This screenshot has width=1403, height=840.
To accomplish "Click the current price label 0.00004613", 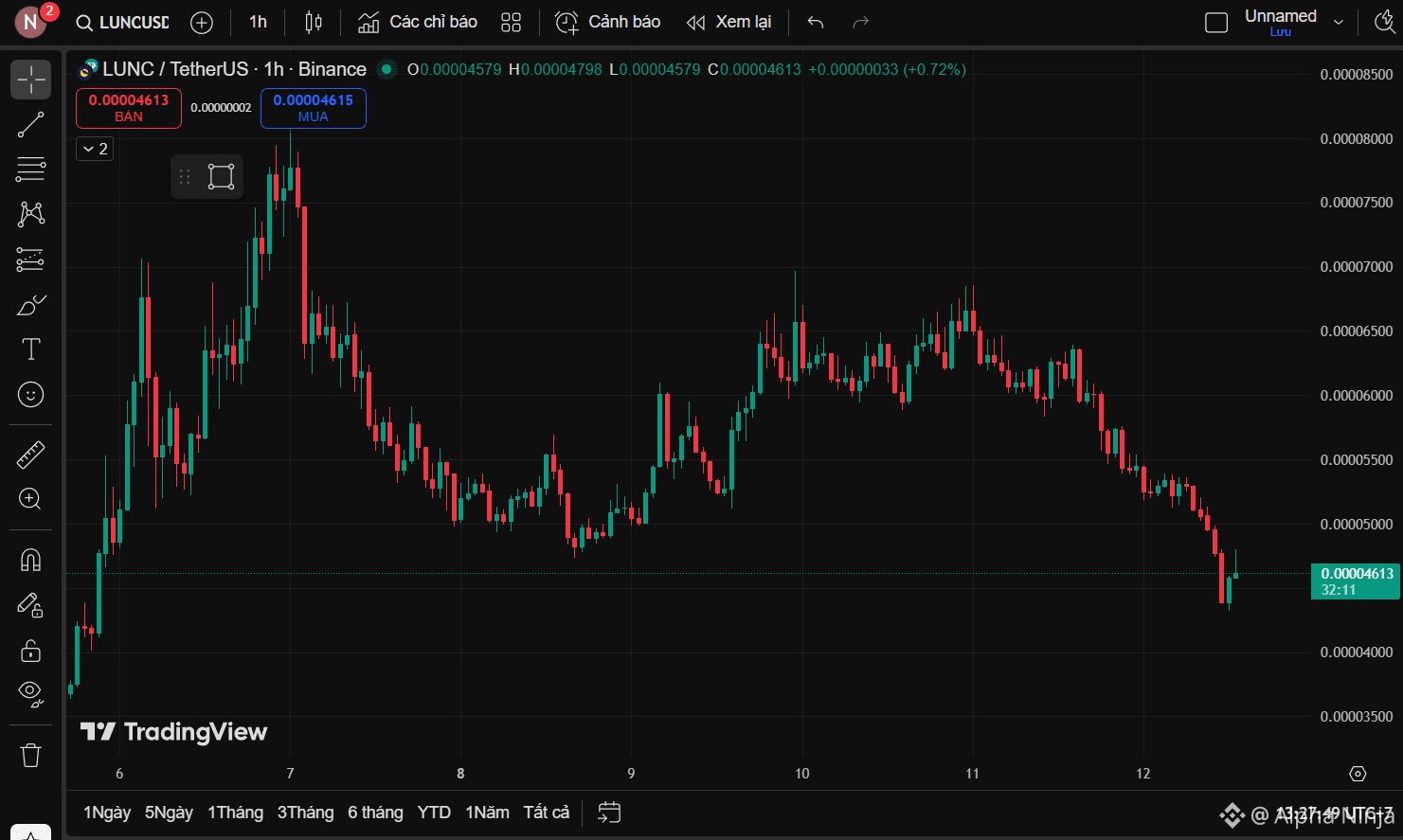I will coord(1356,581).
